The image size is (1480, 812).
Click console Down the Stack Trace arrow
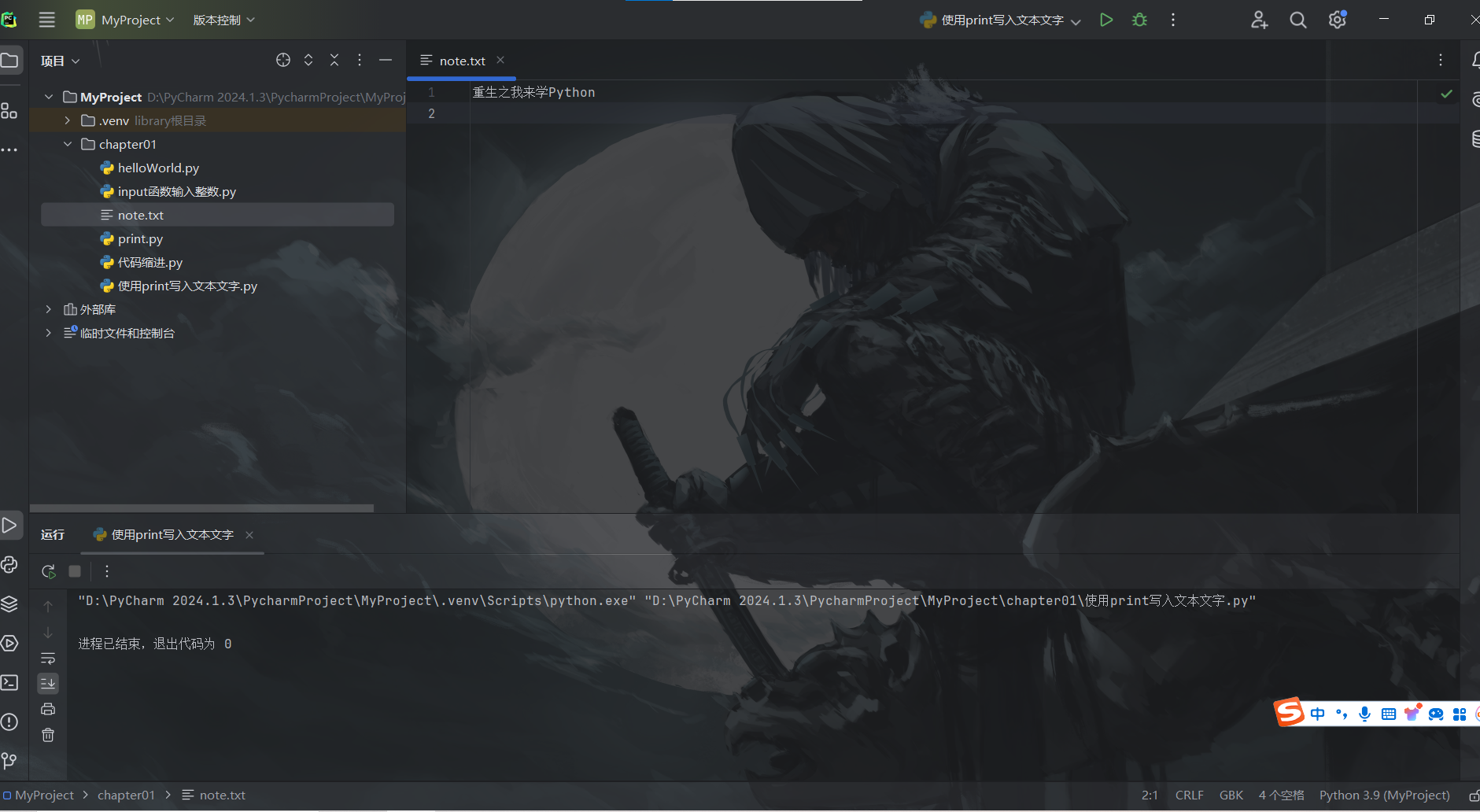pos(48,632)
